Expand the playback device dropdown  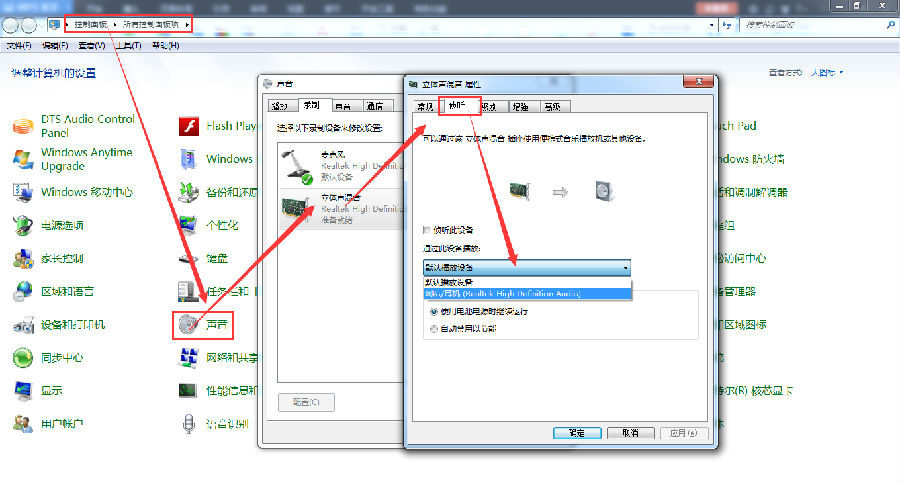626,268
